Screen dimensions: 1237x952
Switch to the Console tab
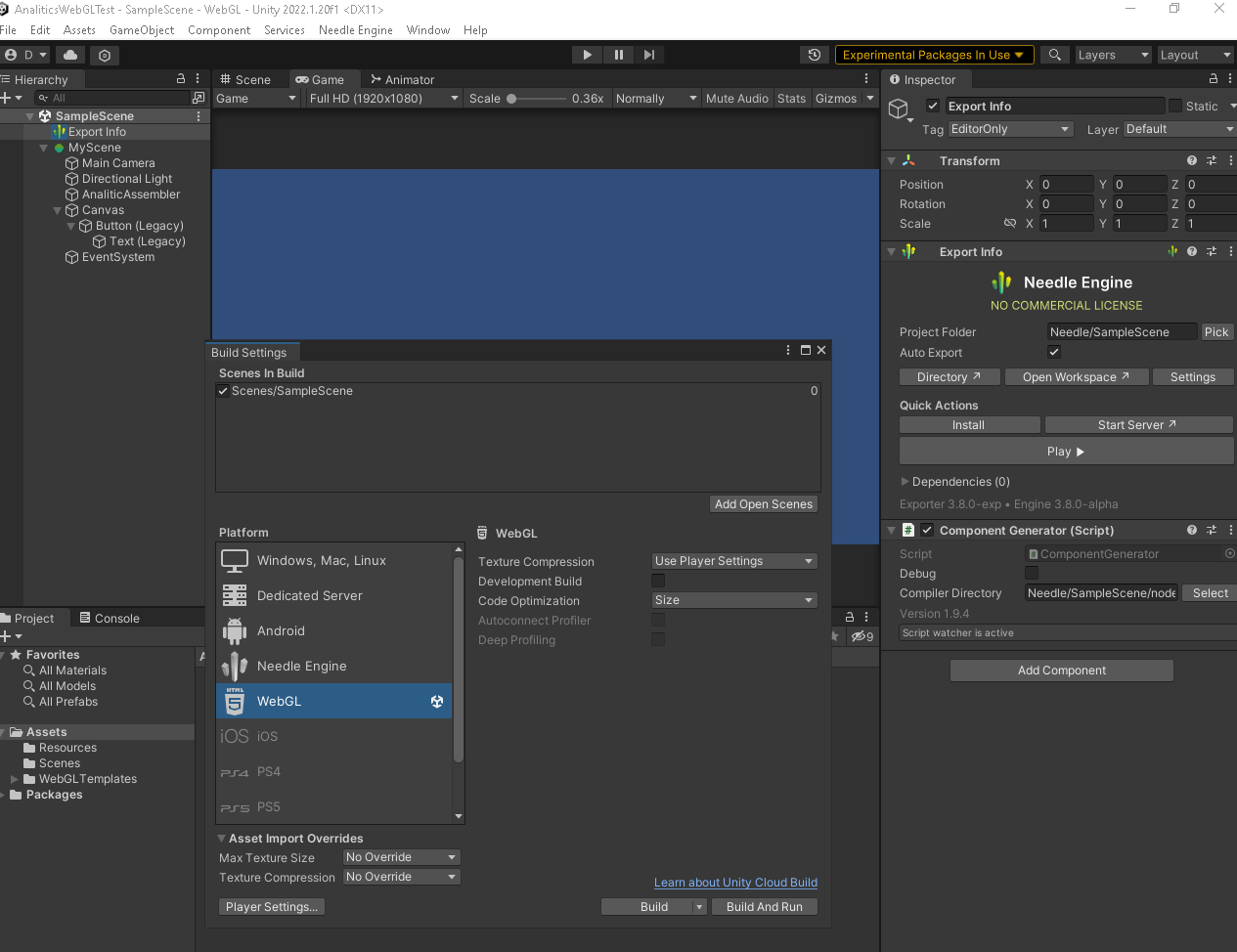110,618
